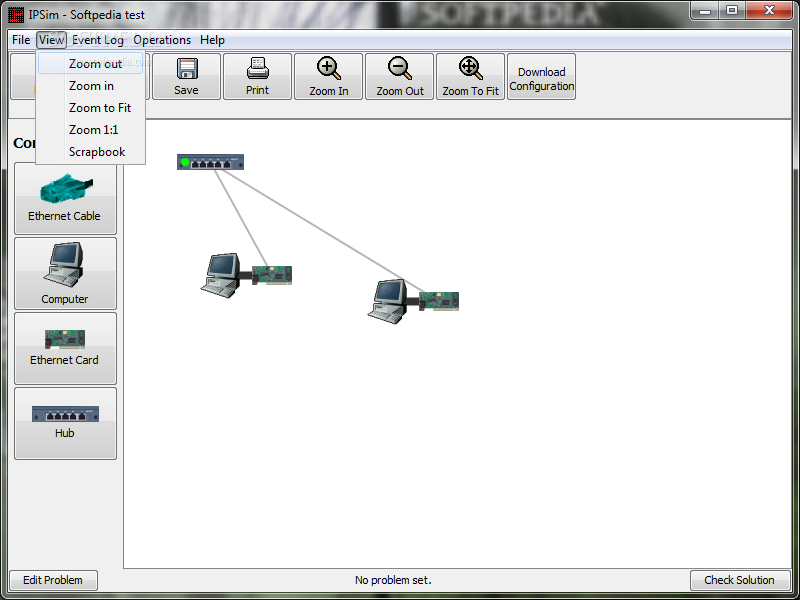
Task: Click the Check Solution button
Action: 739,580
